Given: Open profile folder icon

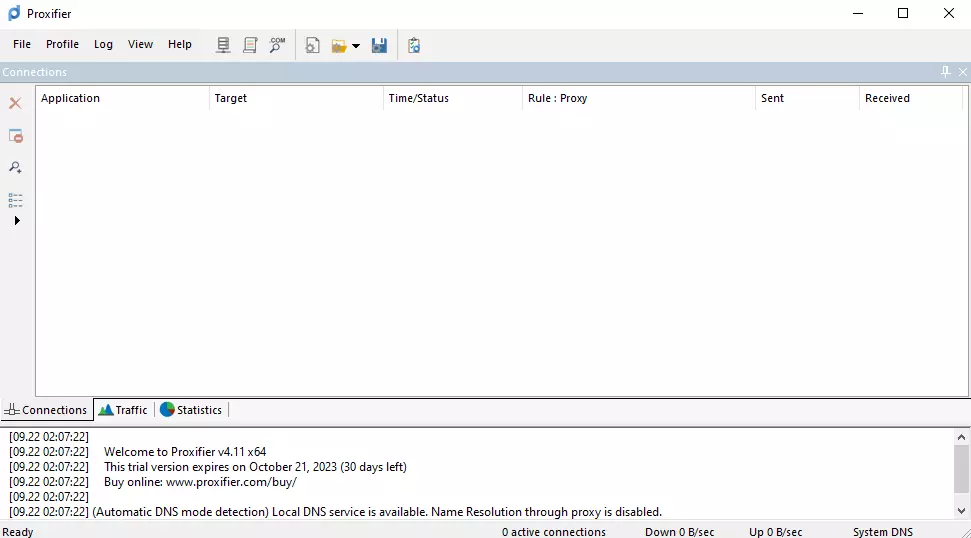Looking at the screenshot, I should 339,46.
